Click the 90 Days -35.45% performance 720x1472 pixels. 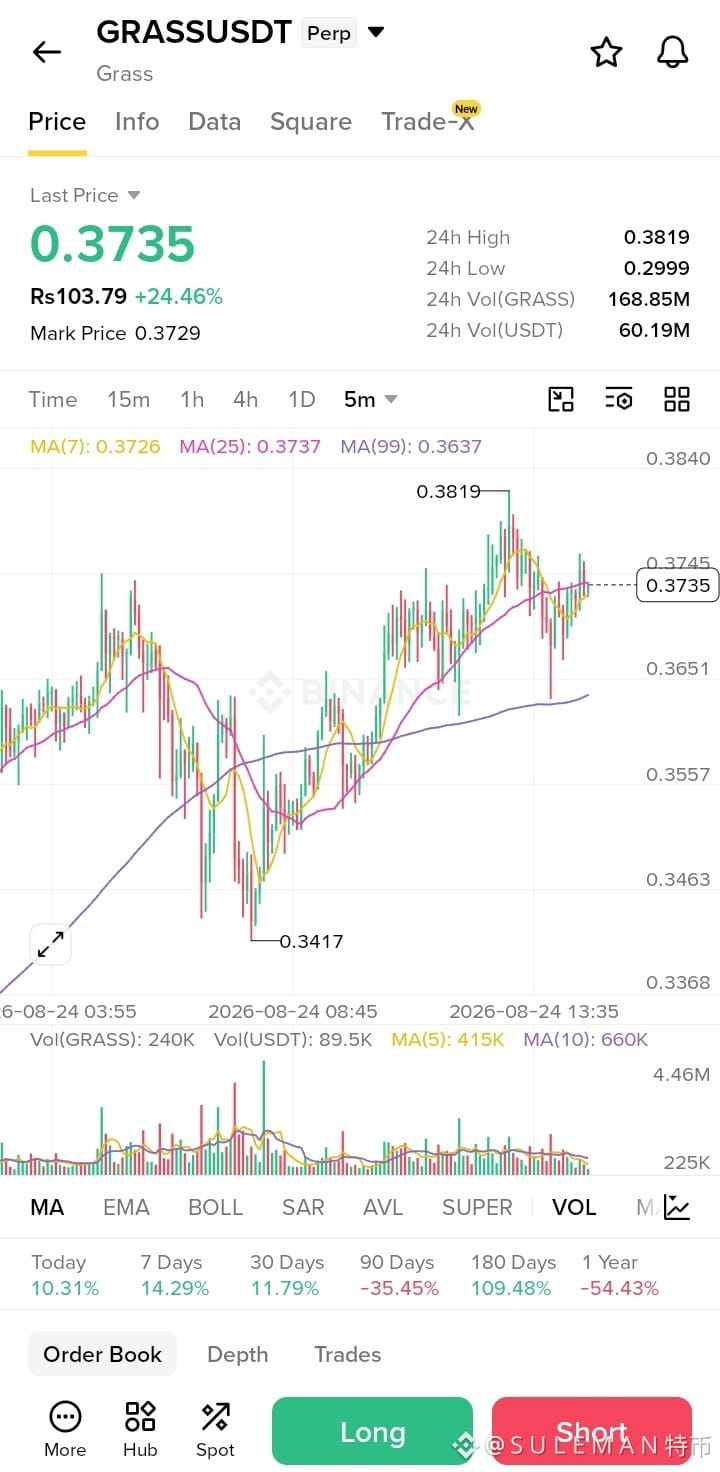pyautogui.click(x=399, y=1275)
